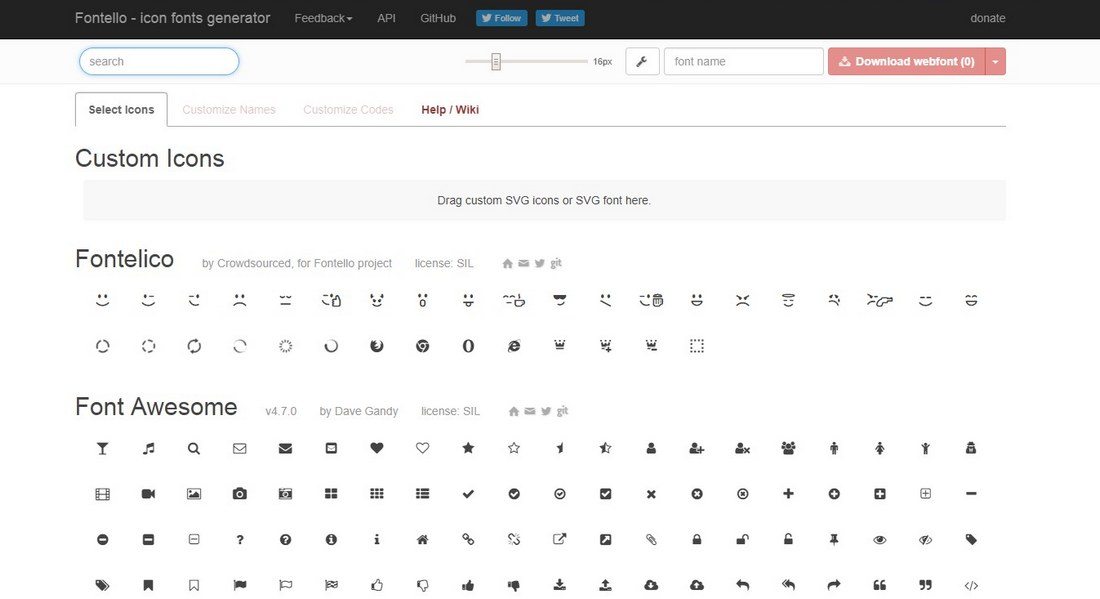Viewport: 1100px width, 599px height.
Task: Choose the single tag icon
Action: [971, 539]
